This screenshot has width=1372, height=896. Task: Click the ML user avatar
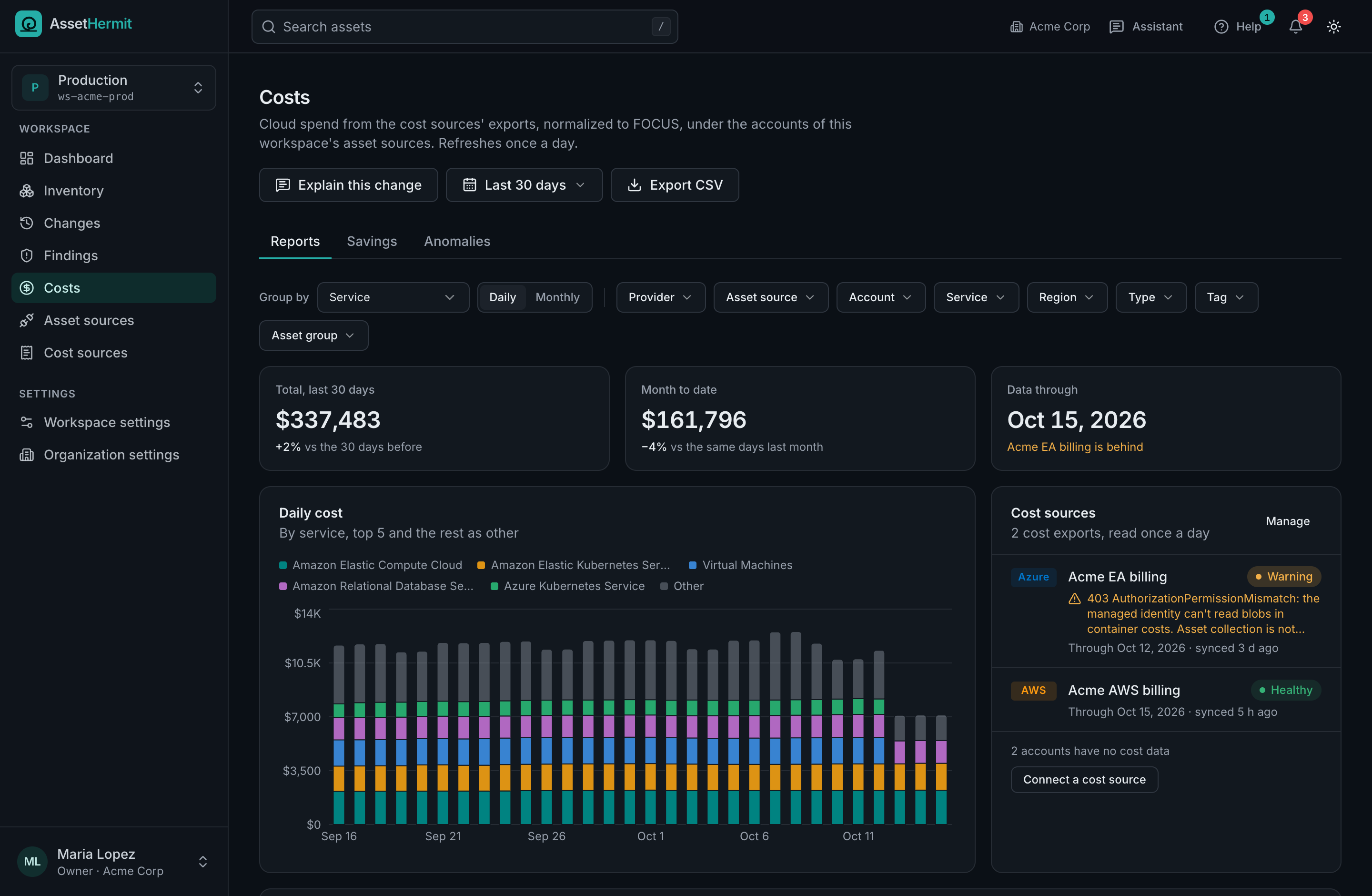[x=32, y=861]
